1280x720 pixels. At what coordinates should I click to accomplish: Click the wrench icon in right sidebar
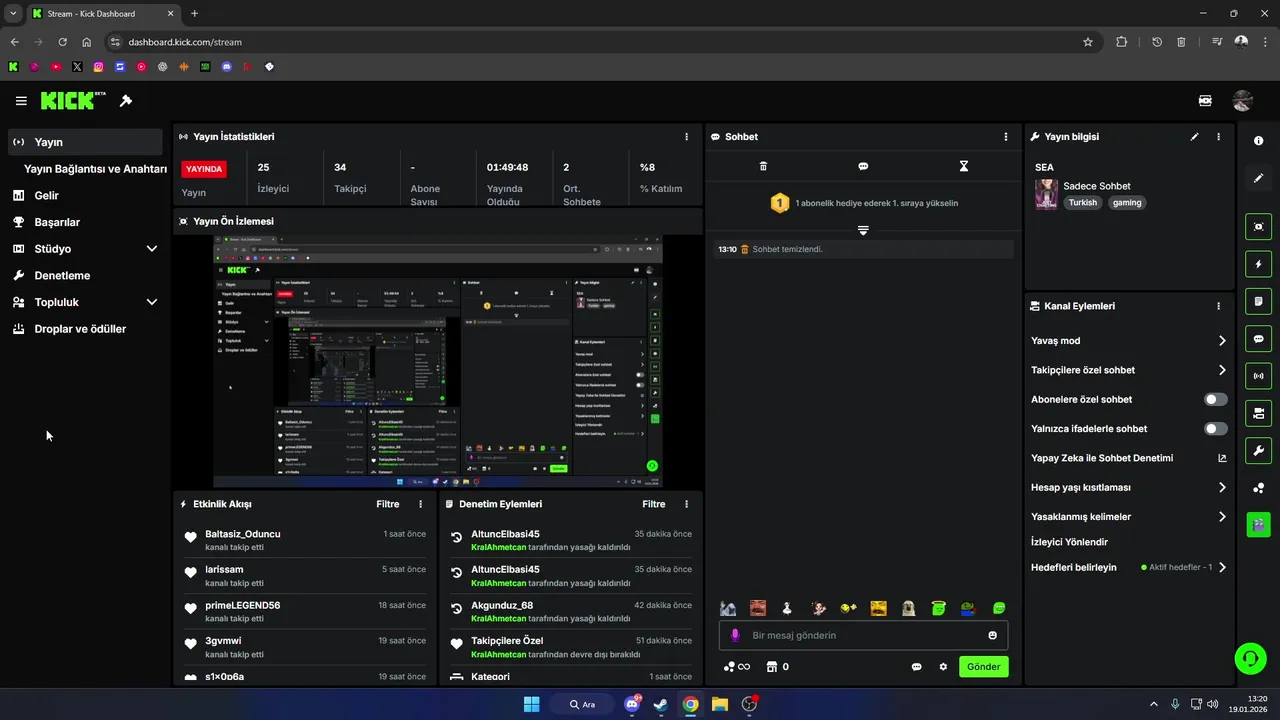click(1259, 450)
